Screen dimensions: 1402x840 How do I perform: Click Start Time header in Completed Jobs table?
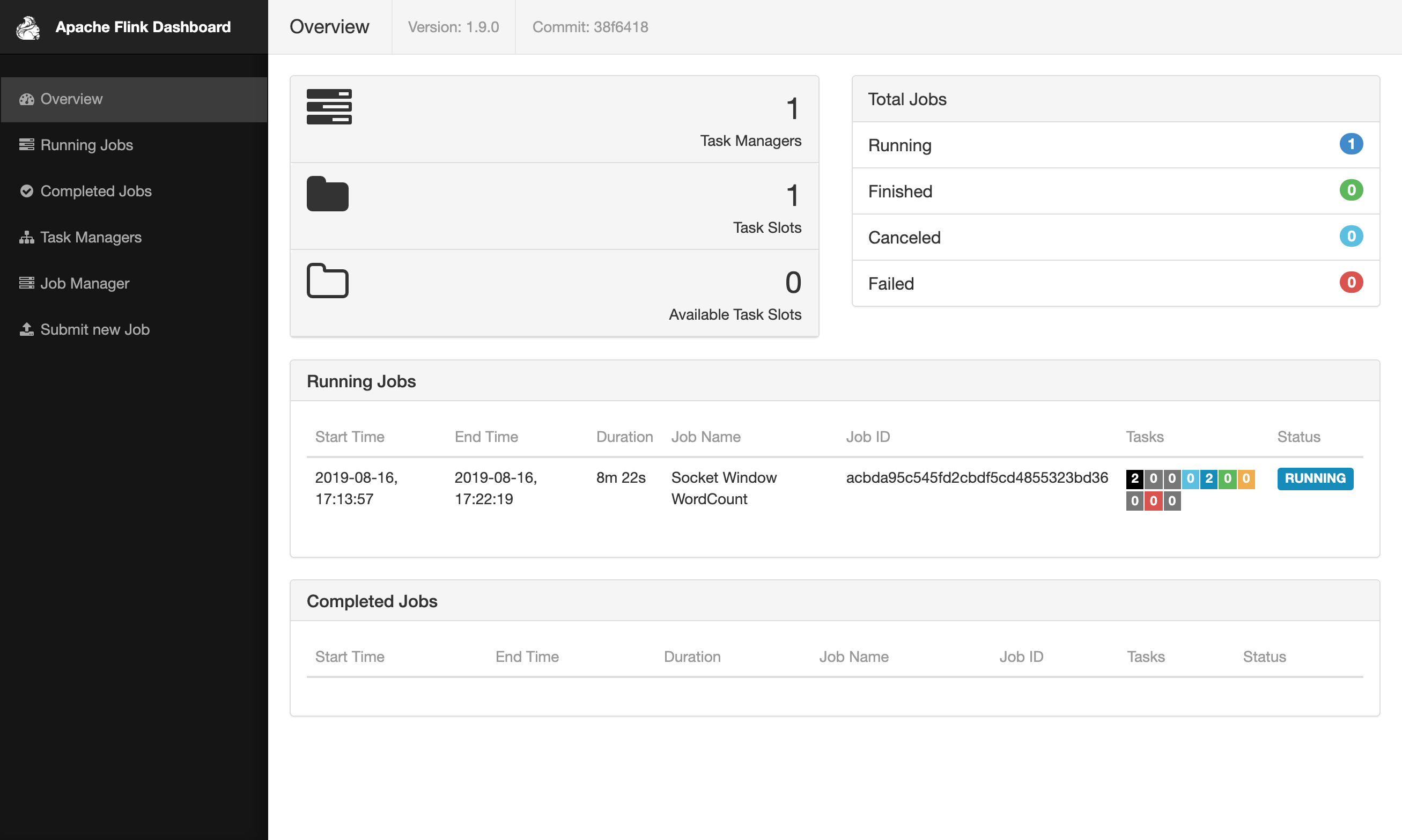coord(350,657)
